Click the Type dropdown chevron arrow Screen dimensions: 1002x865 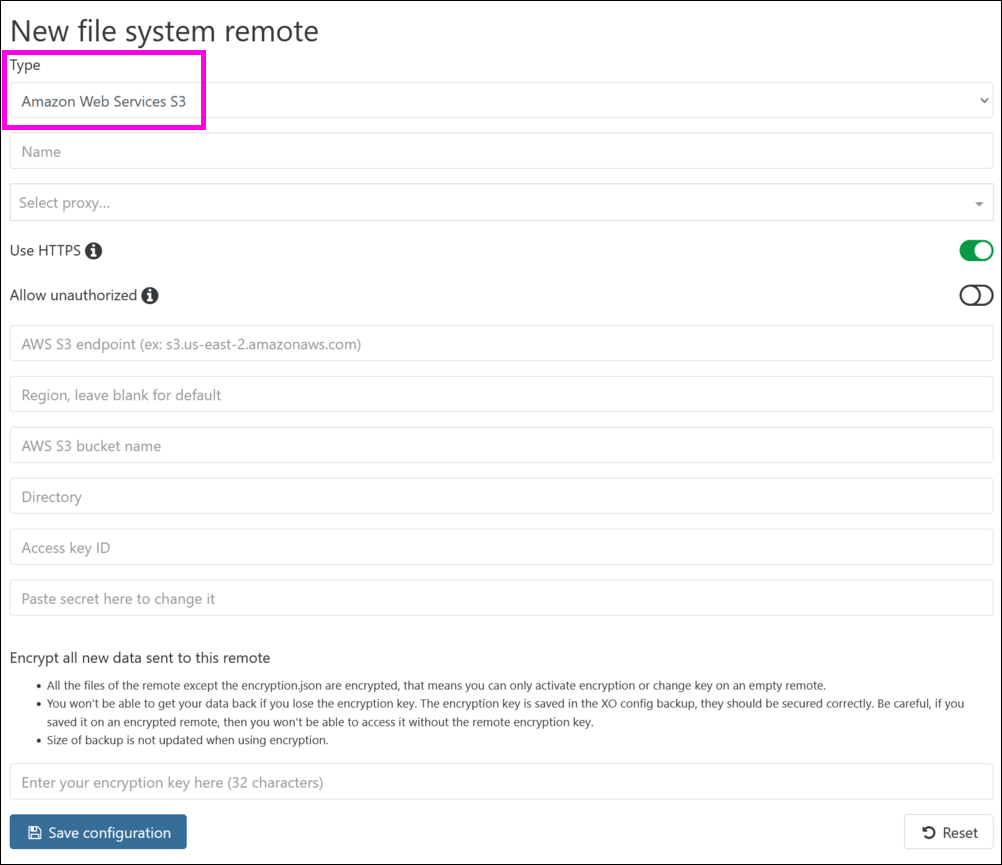click(x=984, y=100)
